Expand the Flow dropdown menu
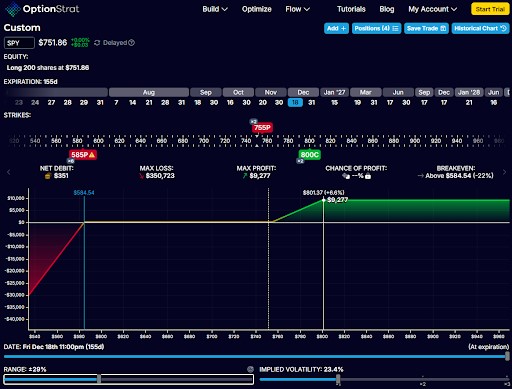Image resolution: width=512 pixels, height=389 pixels. point(297,9)
